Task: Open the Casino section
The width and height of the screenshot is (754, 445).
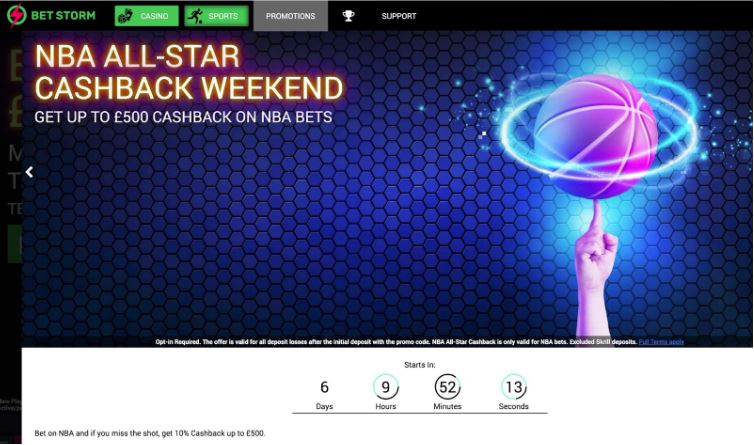Action: [147, 16]
